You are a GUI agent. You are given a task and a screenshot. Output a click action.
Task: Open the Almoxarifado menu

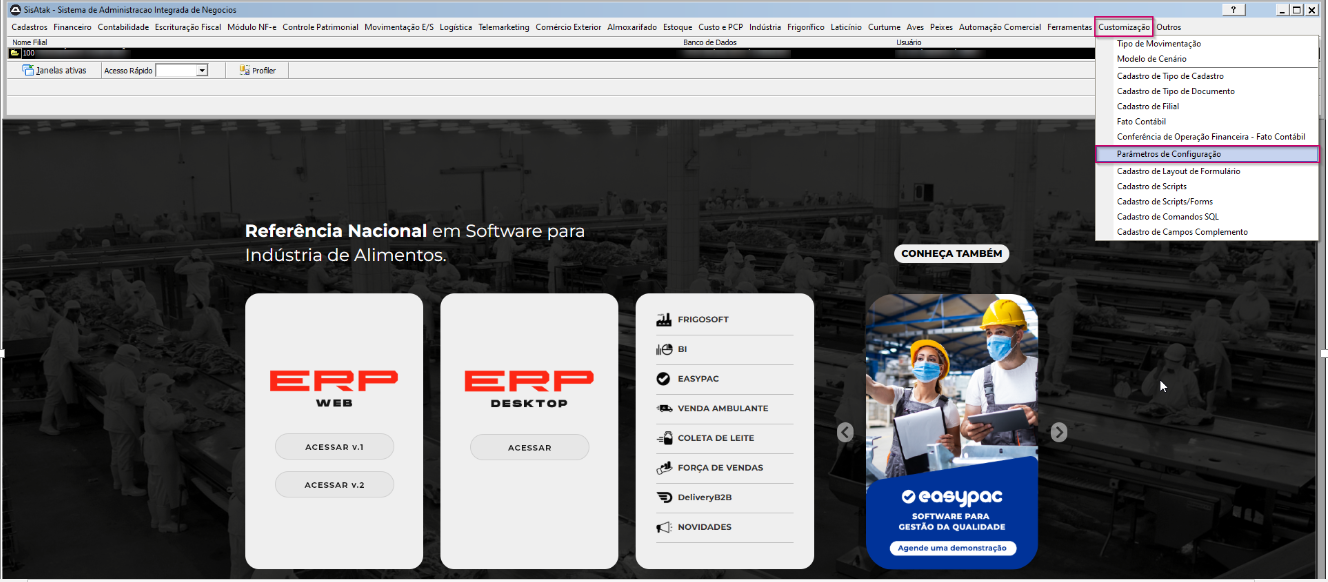coord(632,27)
